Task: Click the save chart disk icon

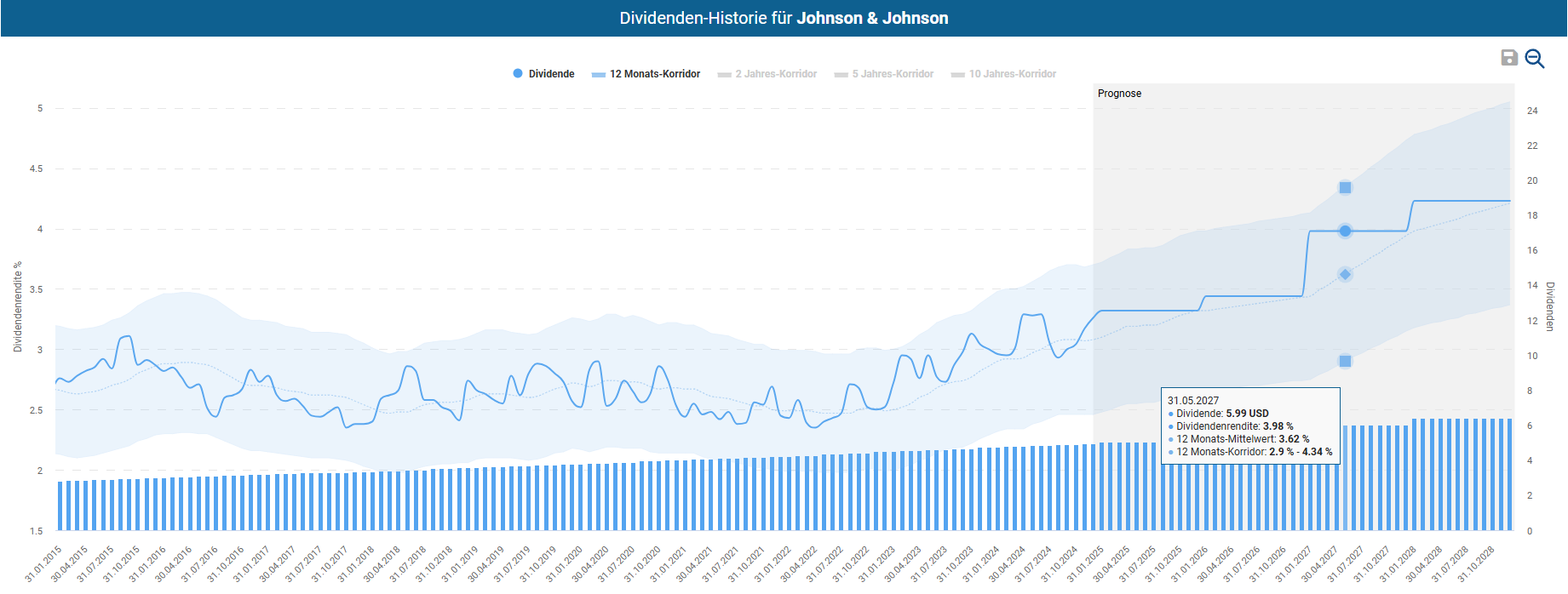Action: (1508, 58)
